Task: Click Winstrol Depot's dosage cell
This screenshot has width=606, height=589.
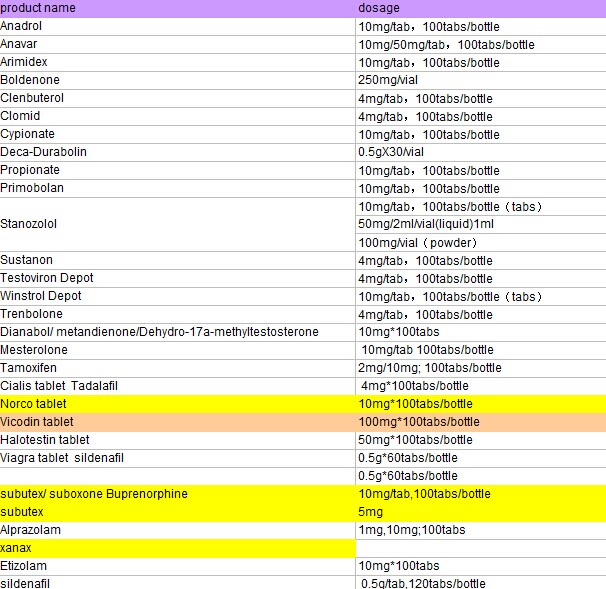Action: [x=481, y=296]
